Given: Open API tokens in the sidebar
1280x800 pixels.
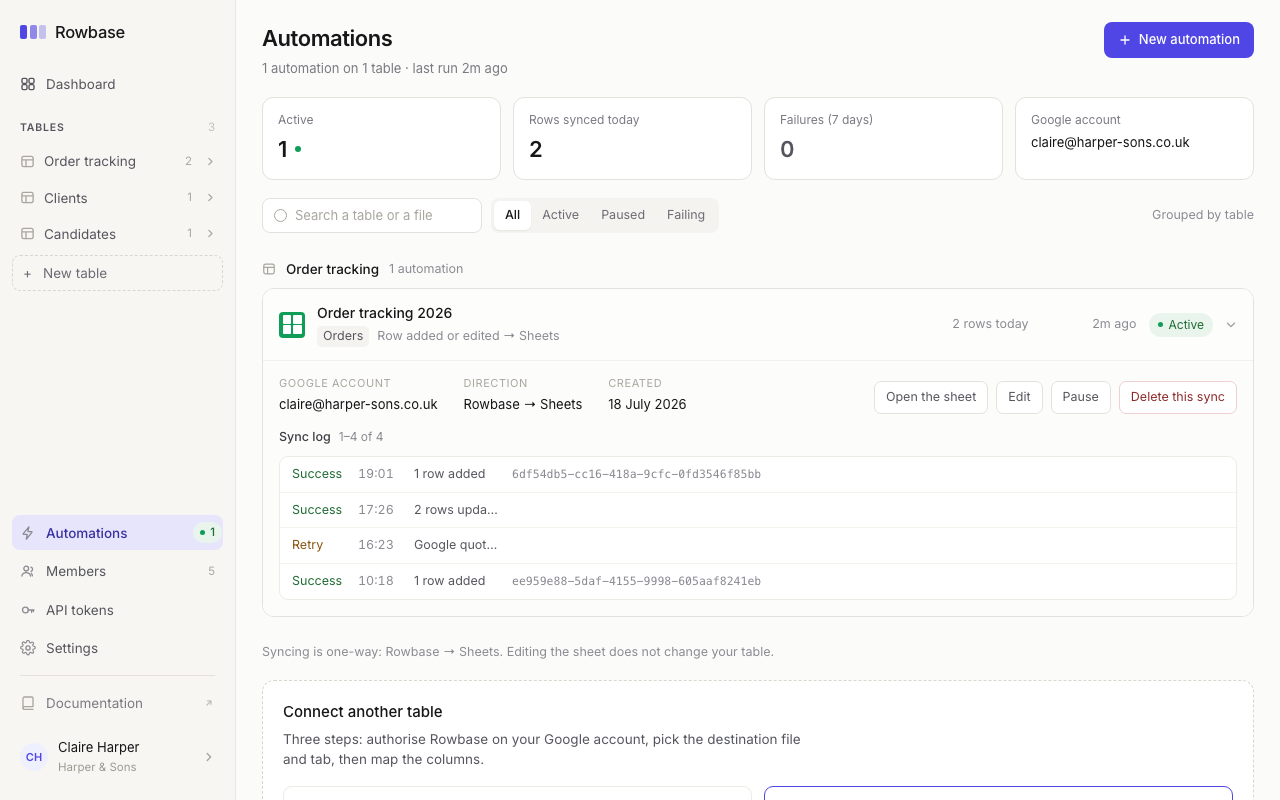Looking at the screenshot, I should click(117, 610).
